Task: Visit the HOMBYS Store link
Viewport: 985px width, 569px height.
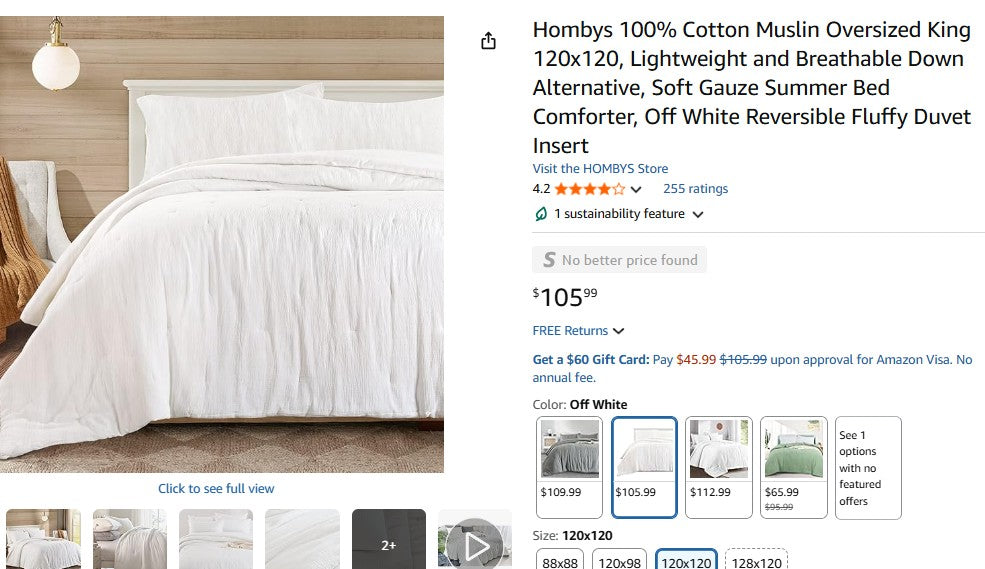Action: coord(600,169)
